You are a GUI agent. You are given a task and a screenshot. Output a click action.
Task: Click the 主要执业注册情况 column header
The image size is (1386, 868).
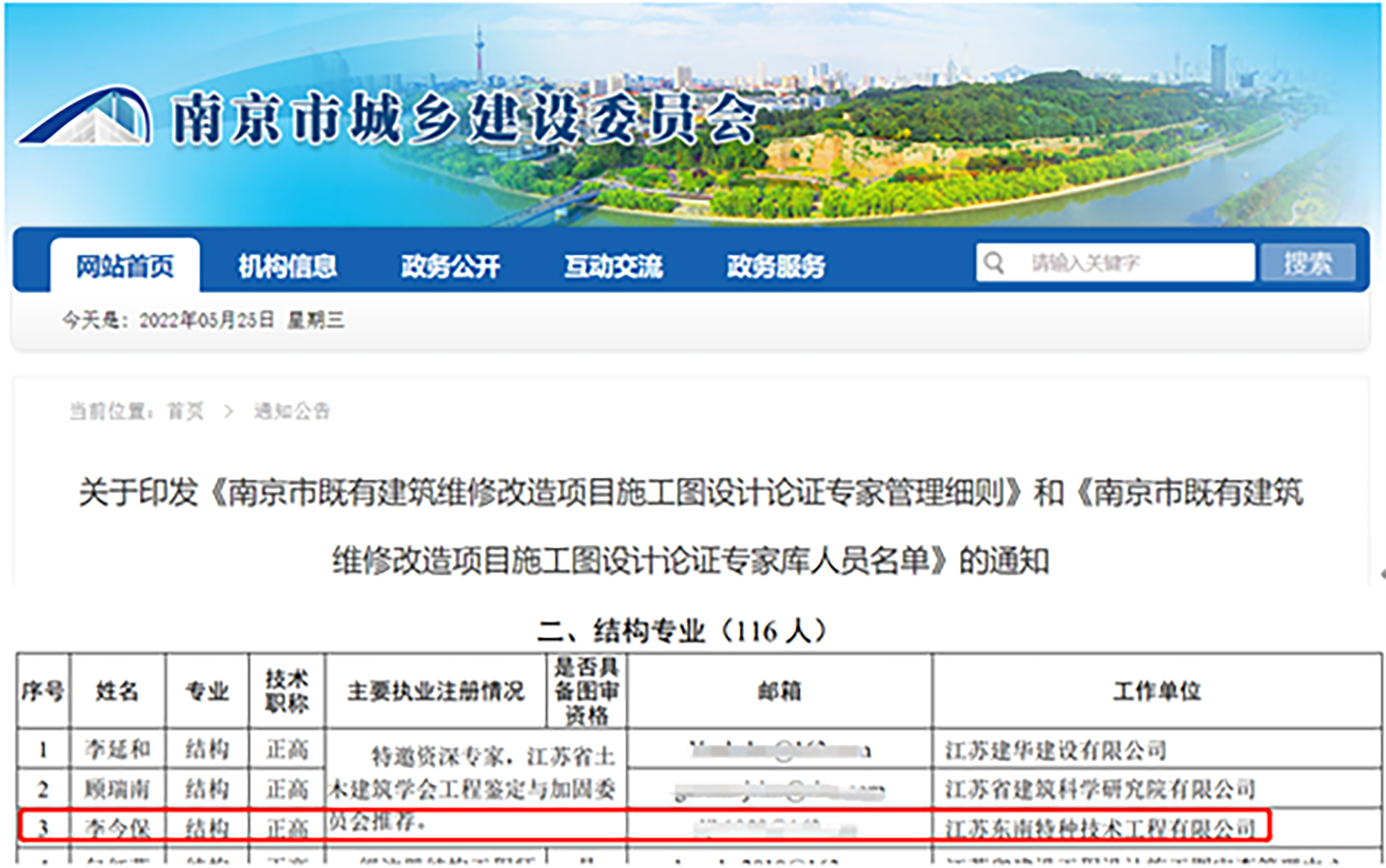point(436,691)
